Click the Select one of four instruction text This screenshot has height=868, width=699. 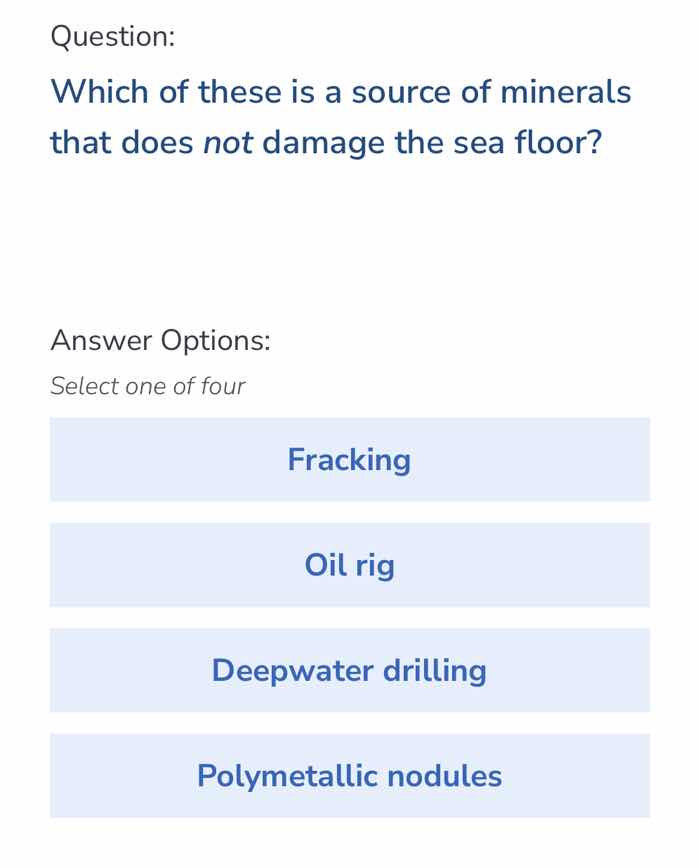click(147, 386)
